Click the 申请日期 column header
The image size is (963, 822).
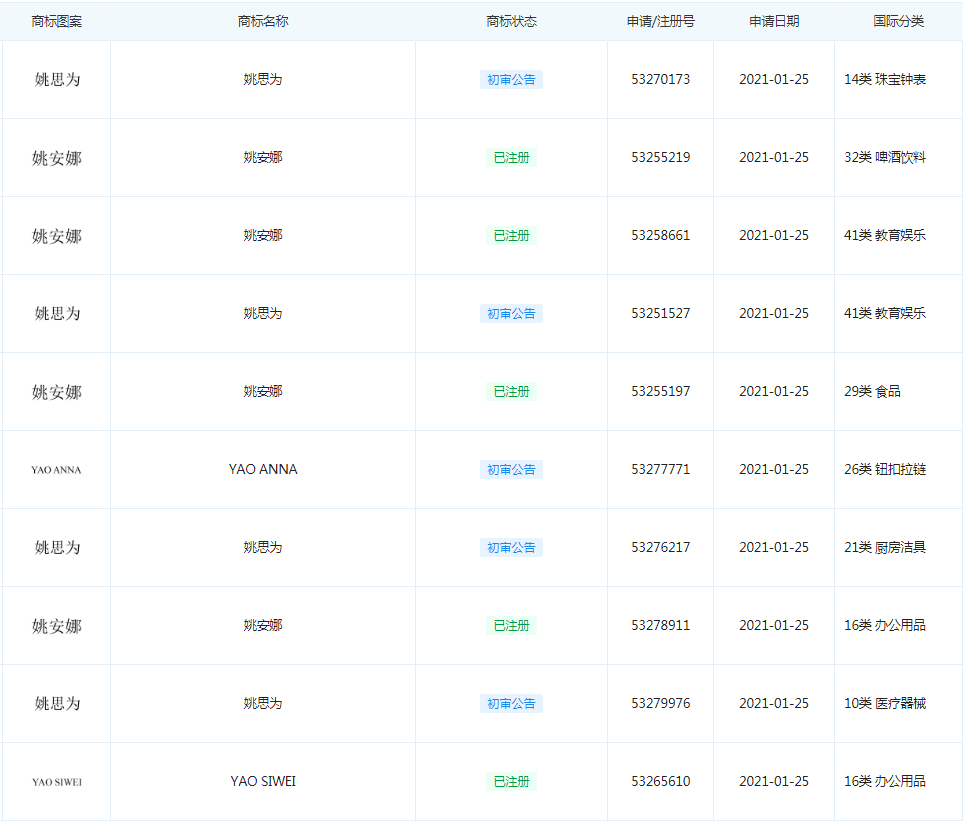774,22
